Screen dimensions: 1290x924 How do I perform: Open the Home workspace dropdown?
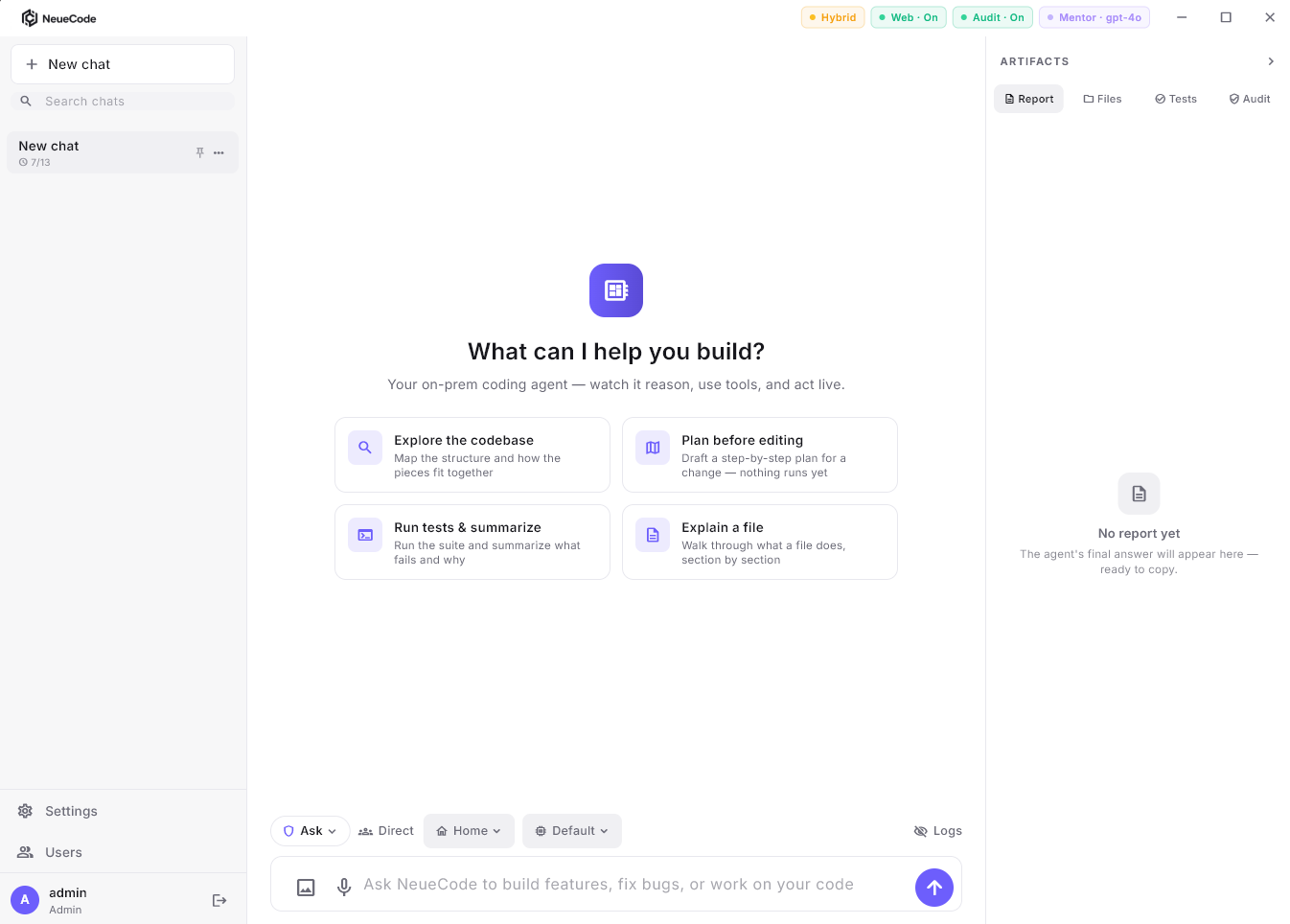point(469,831)
